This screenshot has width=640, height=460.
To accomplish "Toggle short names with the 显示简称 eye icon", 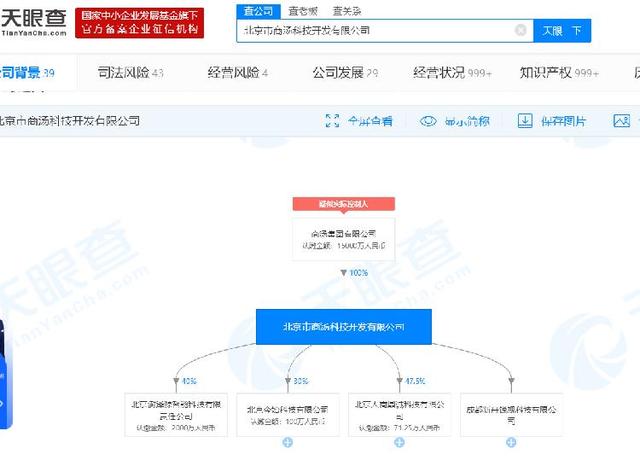I will 428,121.
